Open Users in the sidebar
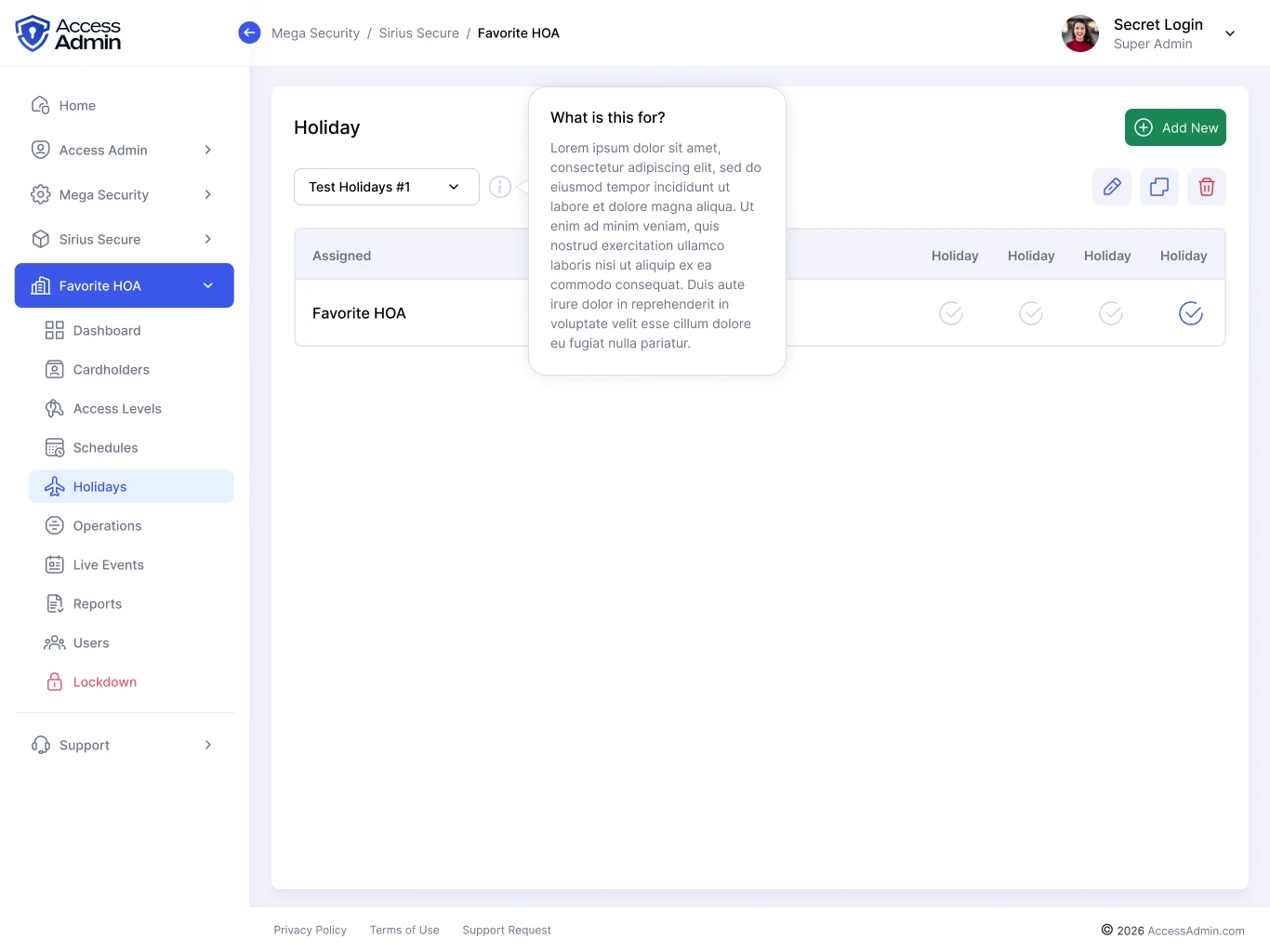Screen dimensions: 1270x952 (131, 642)
